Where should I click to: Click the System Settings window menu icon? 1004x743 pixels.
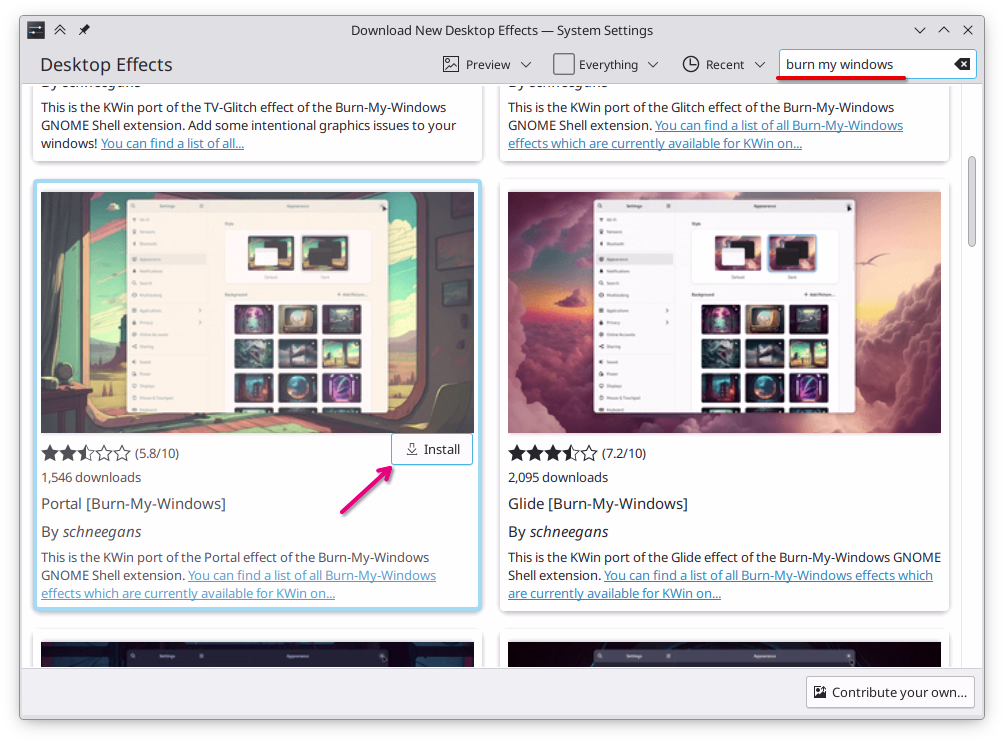point(36,30)
